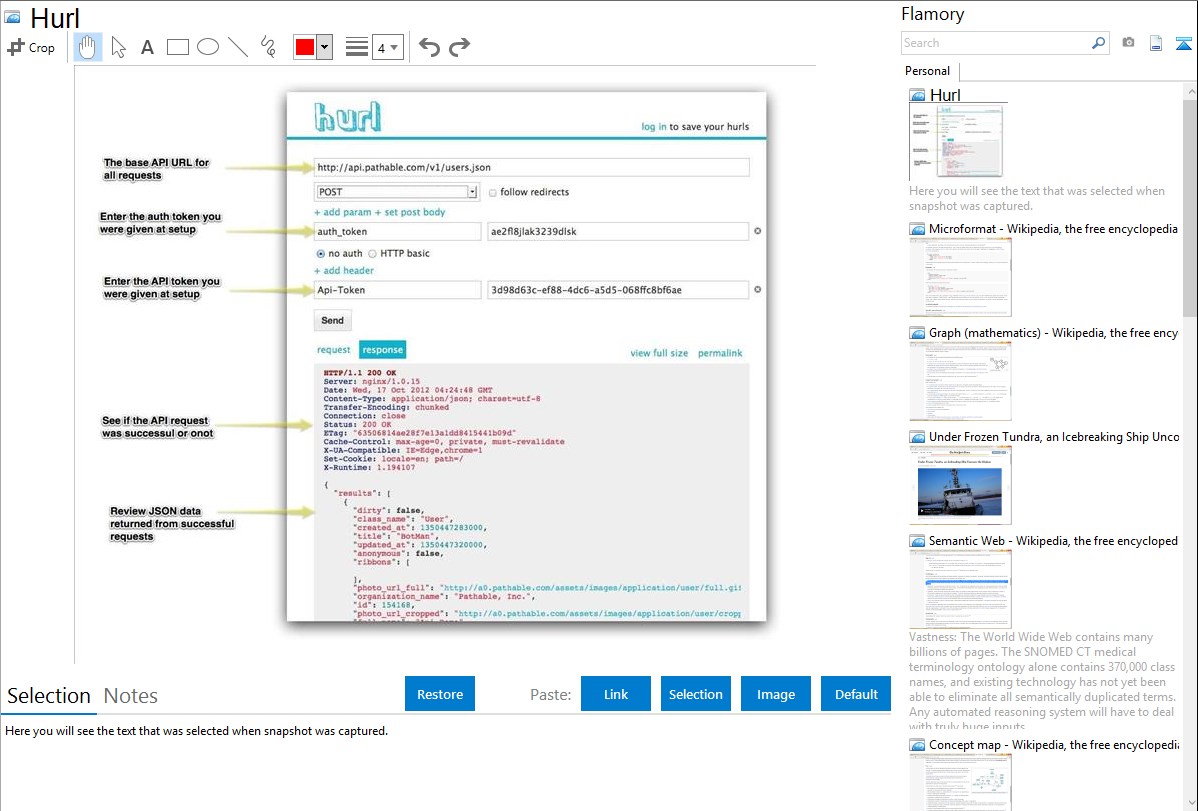Click the hurl logo in snapshot
Viewport: 1198px width, 811px height.
tap(348, 118)
